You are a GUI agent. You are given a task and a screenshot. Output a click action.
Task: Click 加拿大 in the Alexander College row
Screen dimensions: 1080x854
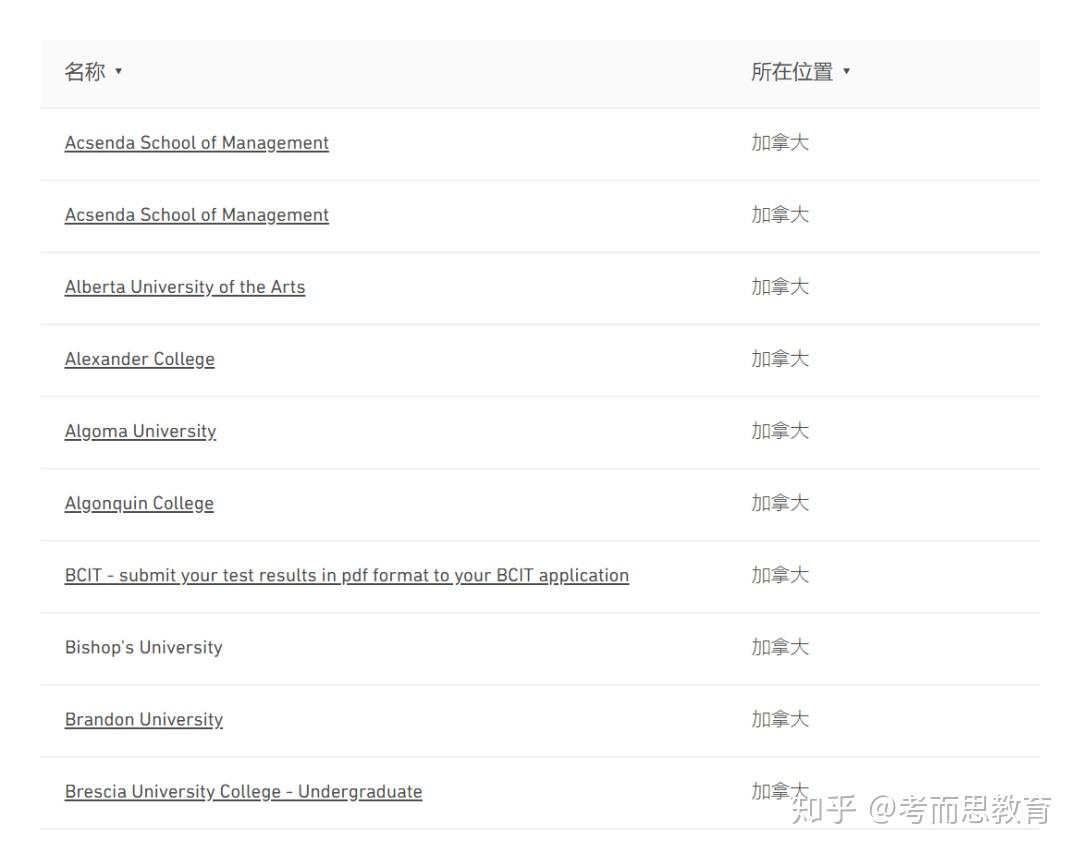(x=780, y=359)
